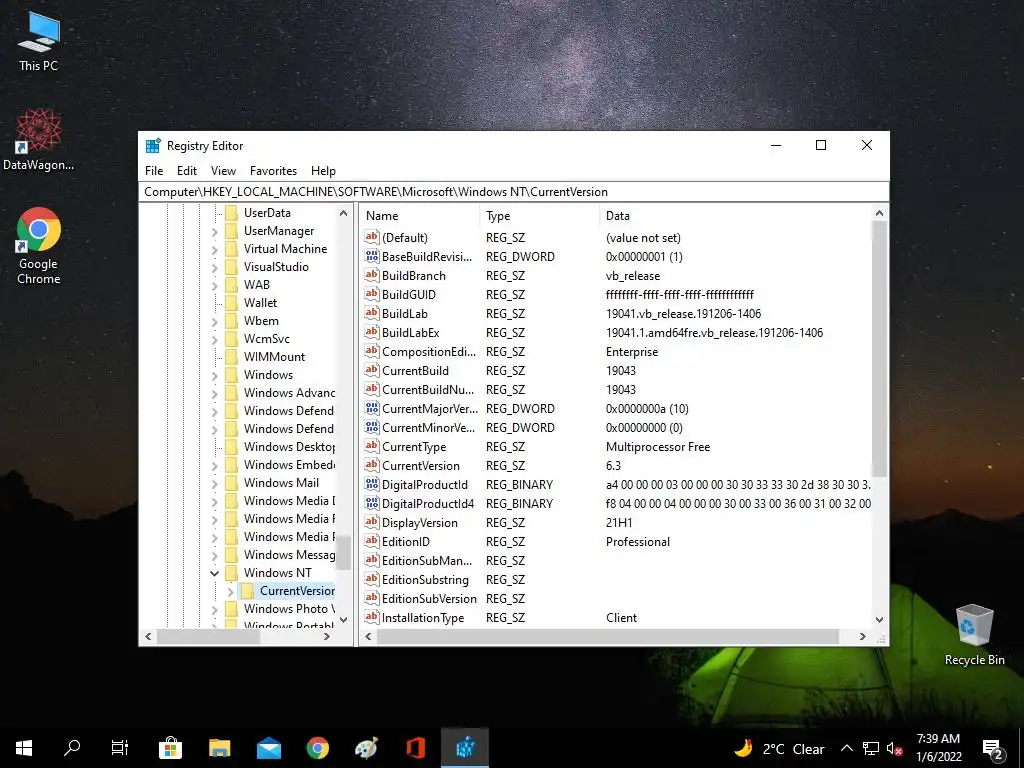Image resolution: width=1024 pixels, height=768 pixels.
Task: Click the tree pane up scroll arrow
Action: coord(344,213)
